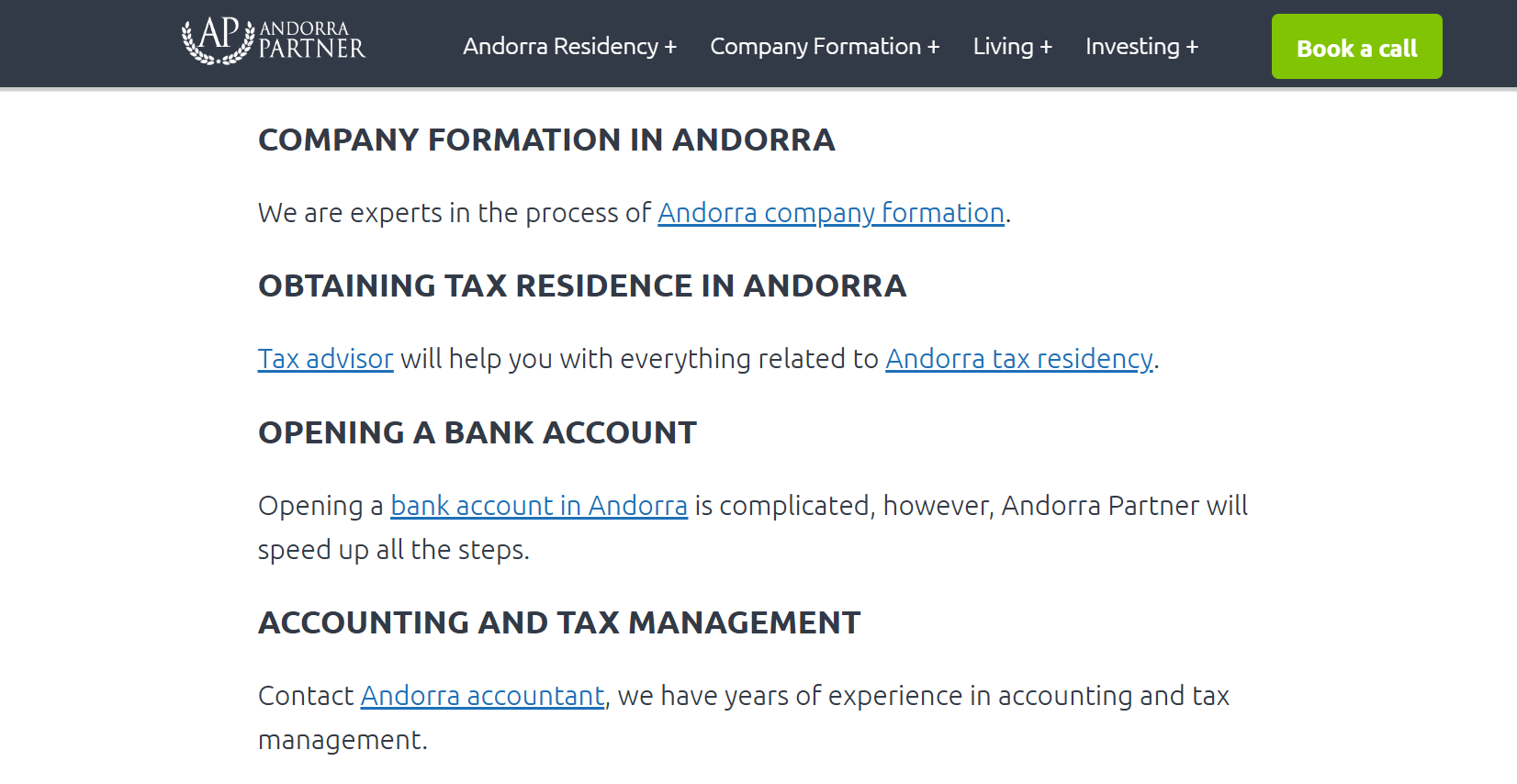Expand the plus sign next to Investing
Image resolution: width=1517 pixels, height=784 pixels.
[x=1193, y=47]
